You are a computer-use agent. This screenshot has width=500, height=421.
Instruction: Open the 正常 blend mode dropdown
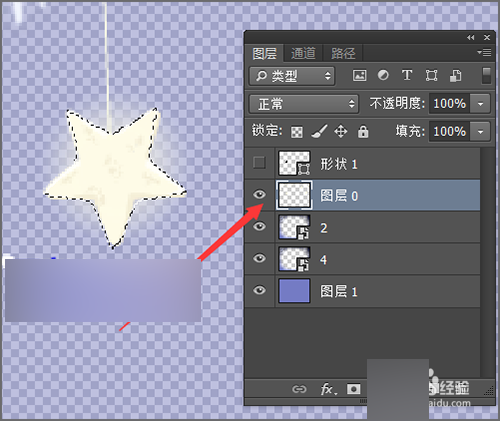tap(304, 104)
